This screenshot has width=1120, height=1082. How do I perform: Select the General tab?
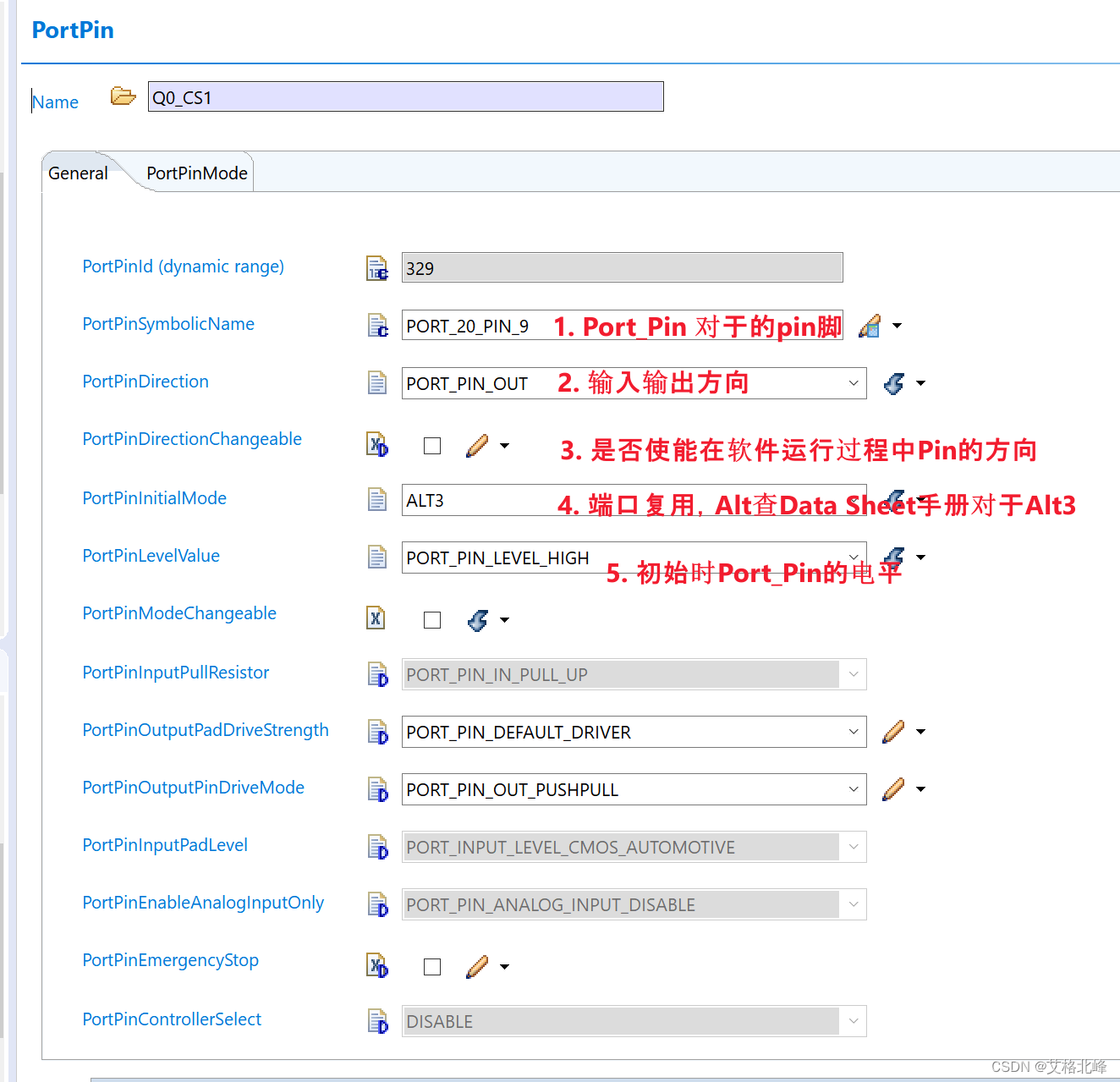tap(78, 173)
